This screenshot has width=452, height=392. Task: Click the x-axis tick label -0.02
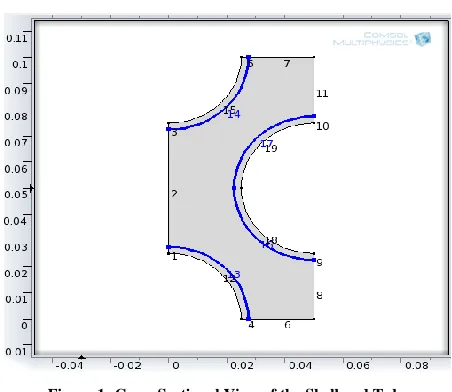click(x=127, y=366)
